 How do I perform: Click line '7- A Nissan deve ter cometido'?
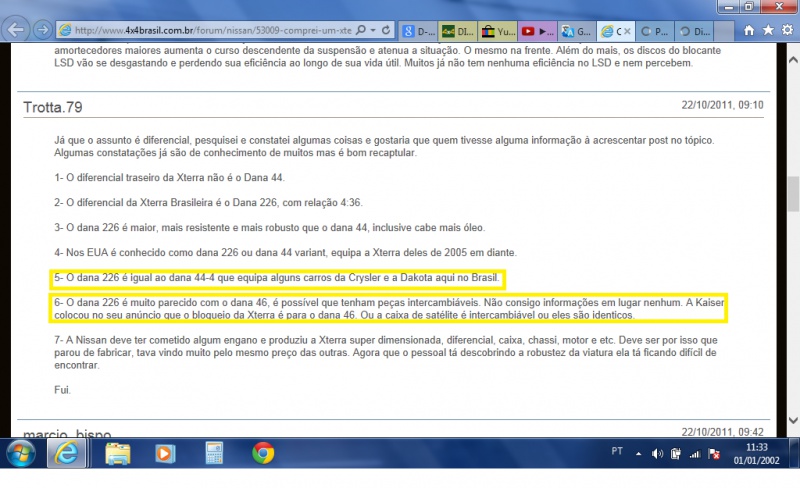[386, 353]
